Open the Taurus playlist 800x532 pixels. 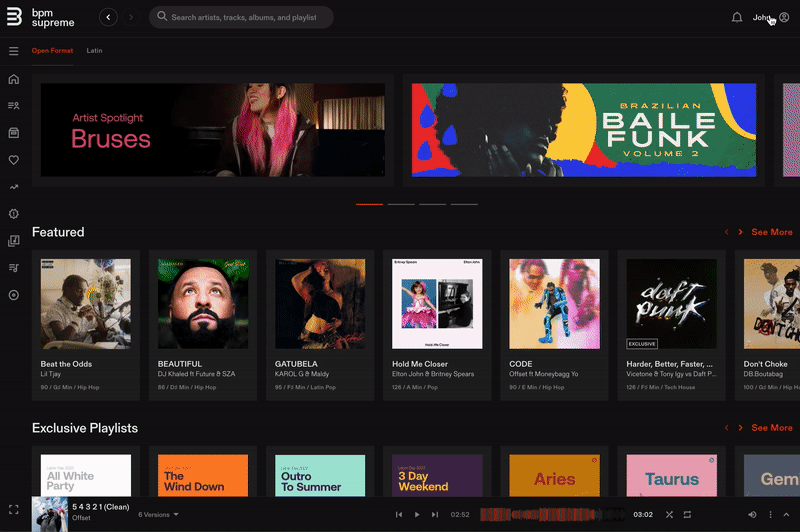671,475
